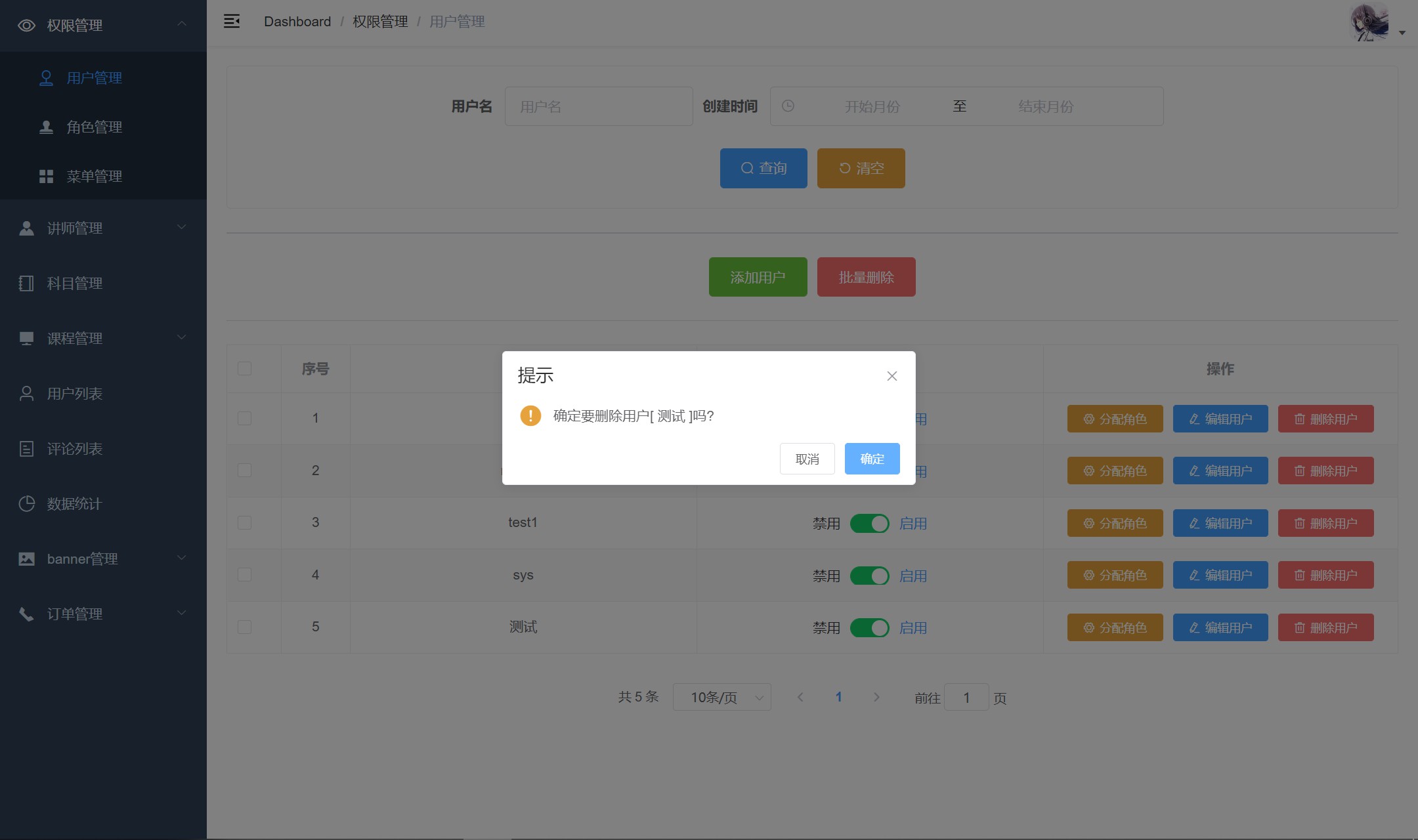
Task: Click the 评论列表 document icon
Action: pyautogui.click(x=26, y=448)
